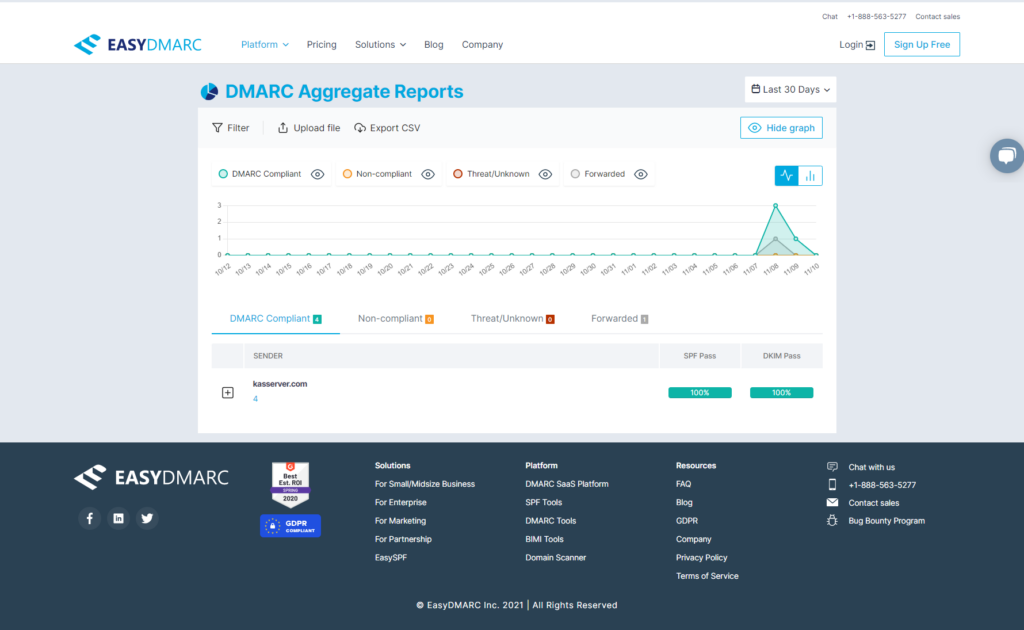
Task: Click the green DMARC Compliant legend circle
Action: [x=223, y=174]
